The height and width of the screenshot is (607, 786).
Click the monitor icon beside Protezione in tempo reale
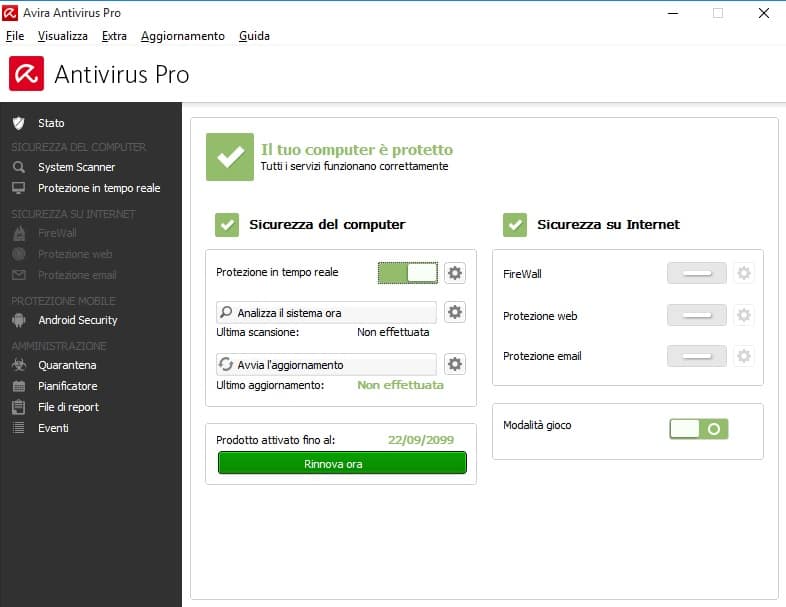coord(19,188)
